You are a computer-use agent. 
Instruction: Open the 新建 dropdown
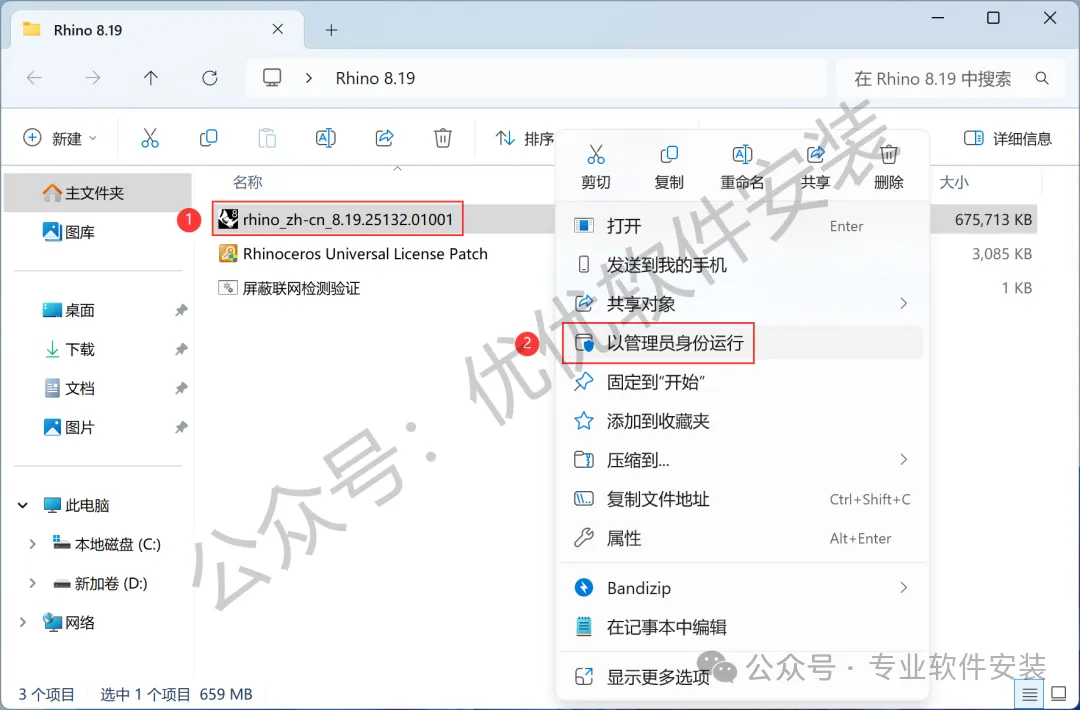click(x=60, y=138)
